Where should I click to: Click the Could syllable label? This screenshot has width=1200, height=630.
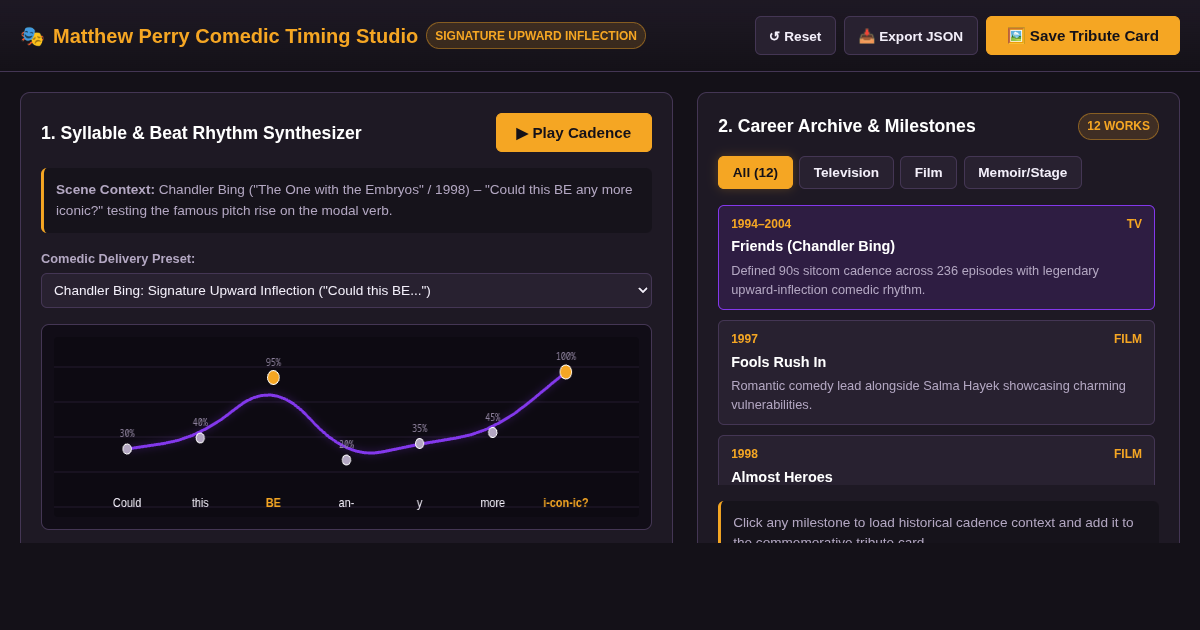click(x=127, y=503)
